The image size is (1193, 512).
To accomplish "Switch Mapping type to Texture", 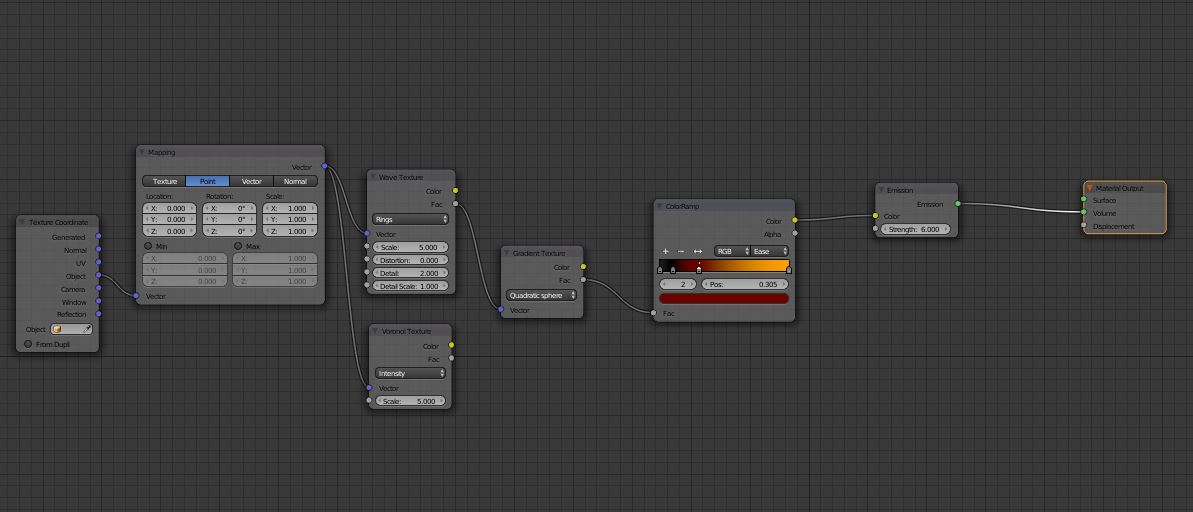I will pos(164,181).
